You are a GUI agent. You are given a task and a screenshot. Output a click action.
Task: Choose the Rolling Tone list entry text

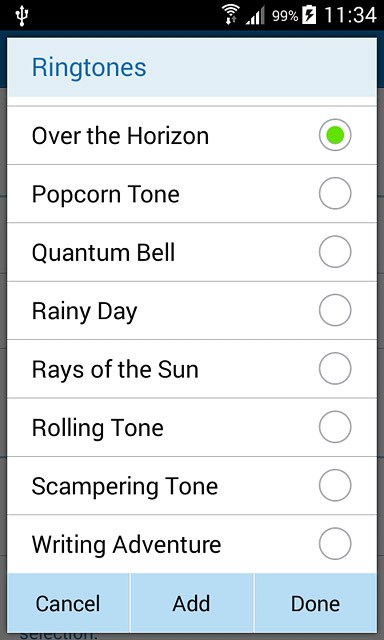coord(98,428)
